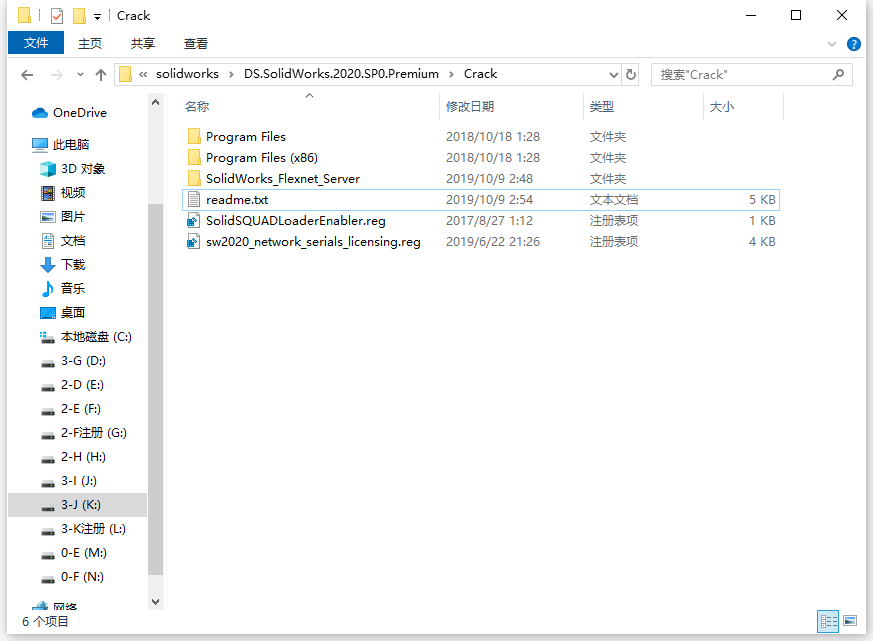Select the readme.txt file icon
The height and width of the screenshot is (641, 873).
(194, 199)
